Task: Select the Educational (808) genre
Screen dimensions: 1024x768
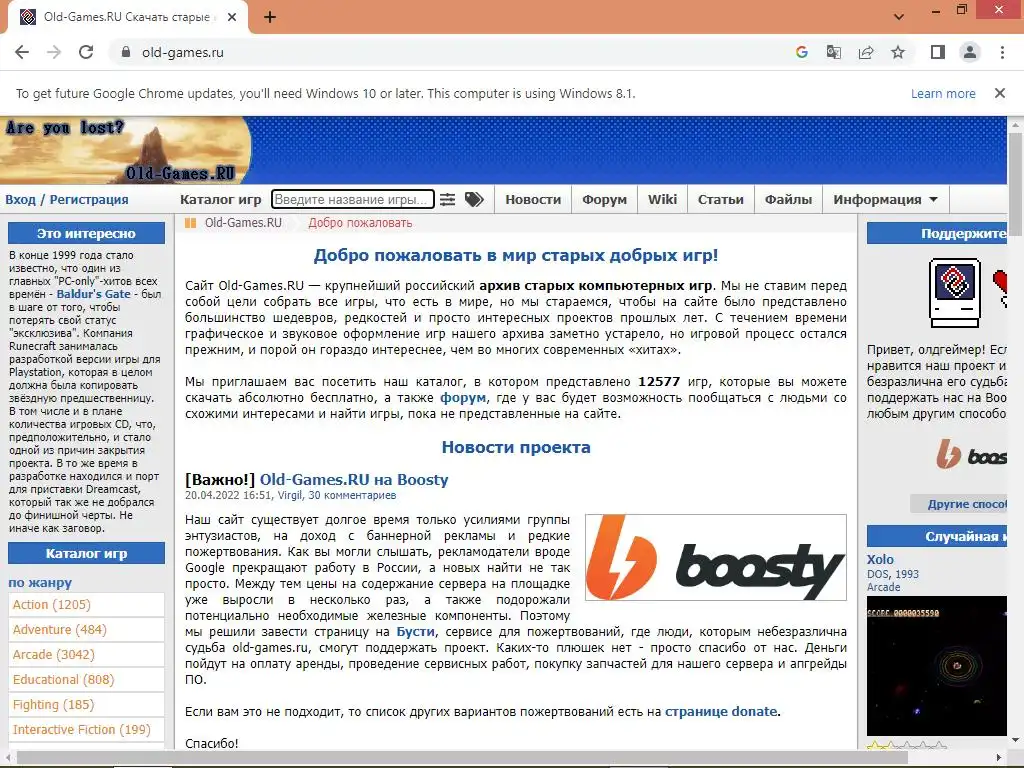Action: [86, 679]
